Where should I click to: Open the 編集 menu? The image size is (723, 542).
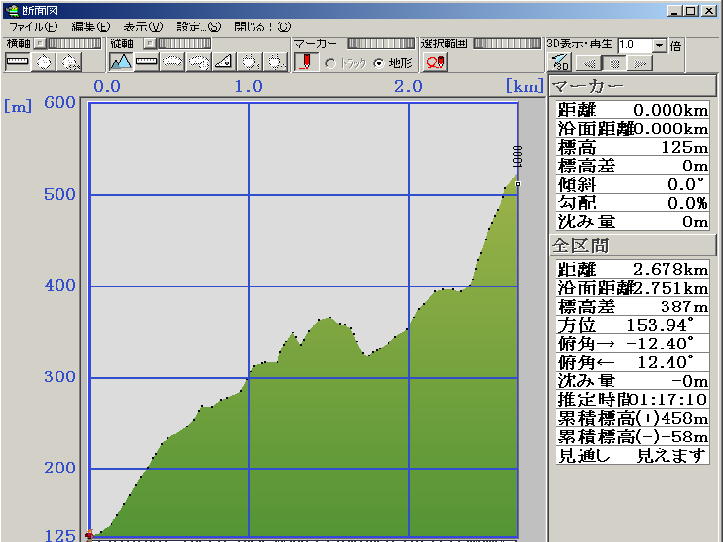[90, 27]
